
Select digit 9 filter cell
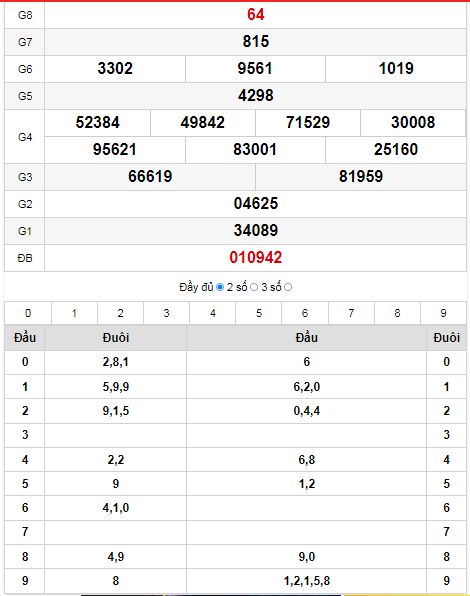coord(443,313)
